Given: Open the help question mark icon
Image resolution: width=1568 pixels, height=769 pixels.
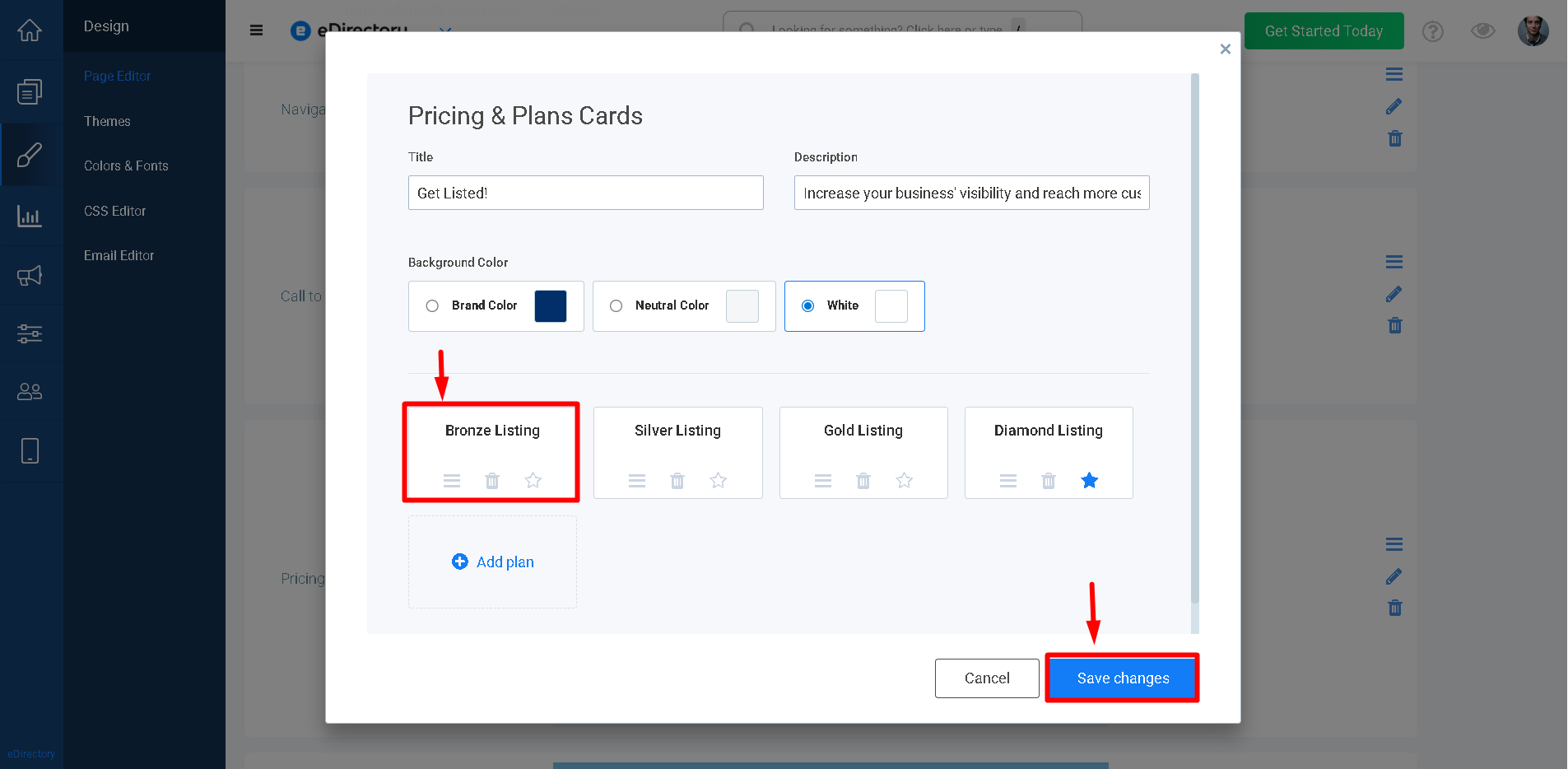Looking at the screenshot, I should tap(1433, 31).
